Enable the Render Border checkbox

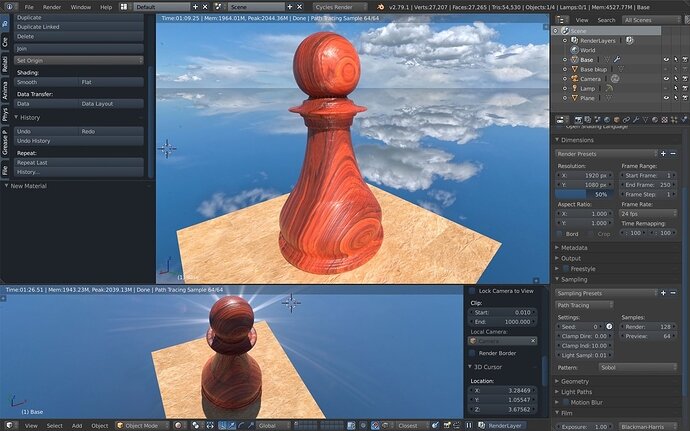(x=472, y=353)
